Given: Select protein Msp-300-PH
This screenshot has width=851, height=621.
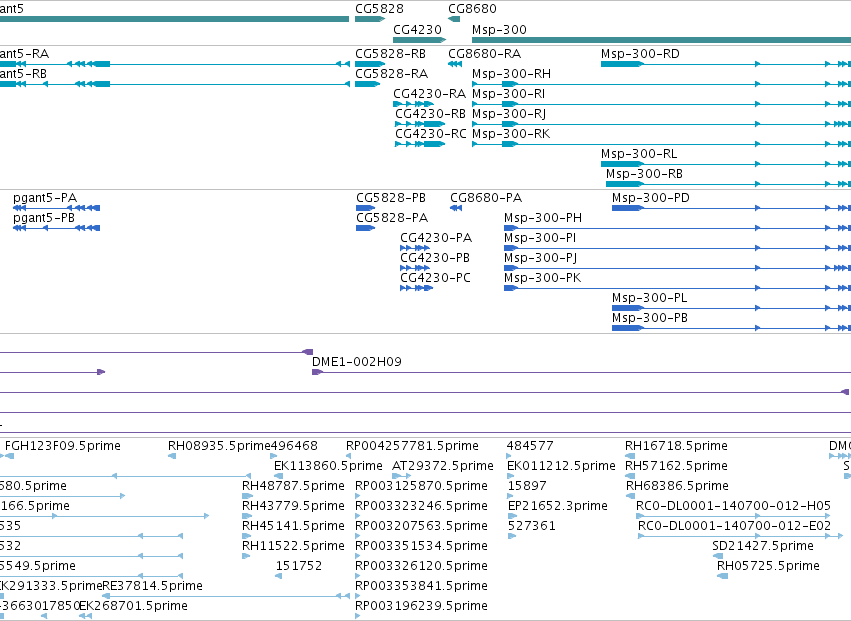Looking at the screenshot, I should pyautogui.click(x=543, y=218).
